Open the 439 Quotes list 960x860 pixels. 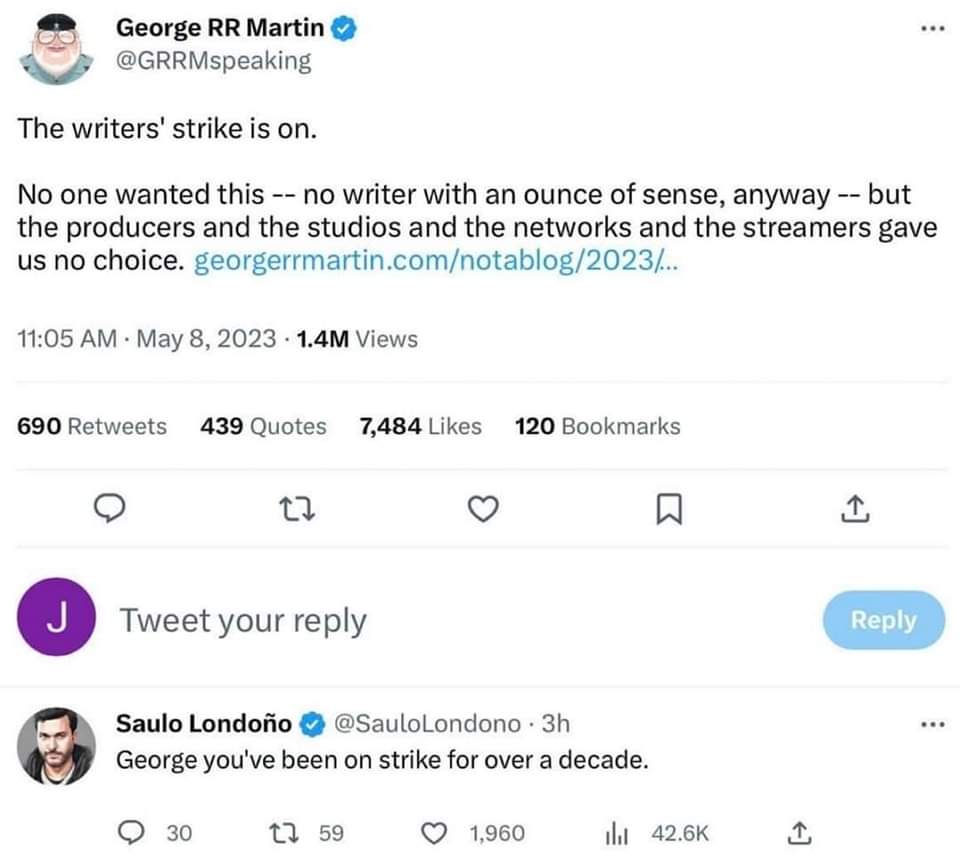click(263, 426)
